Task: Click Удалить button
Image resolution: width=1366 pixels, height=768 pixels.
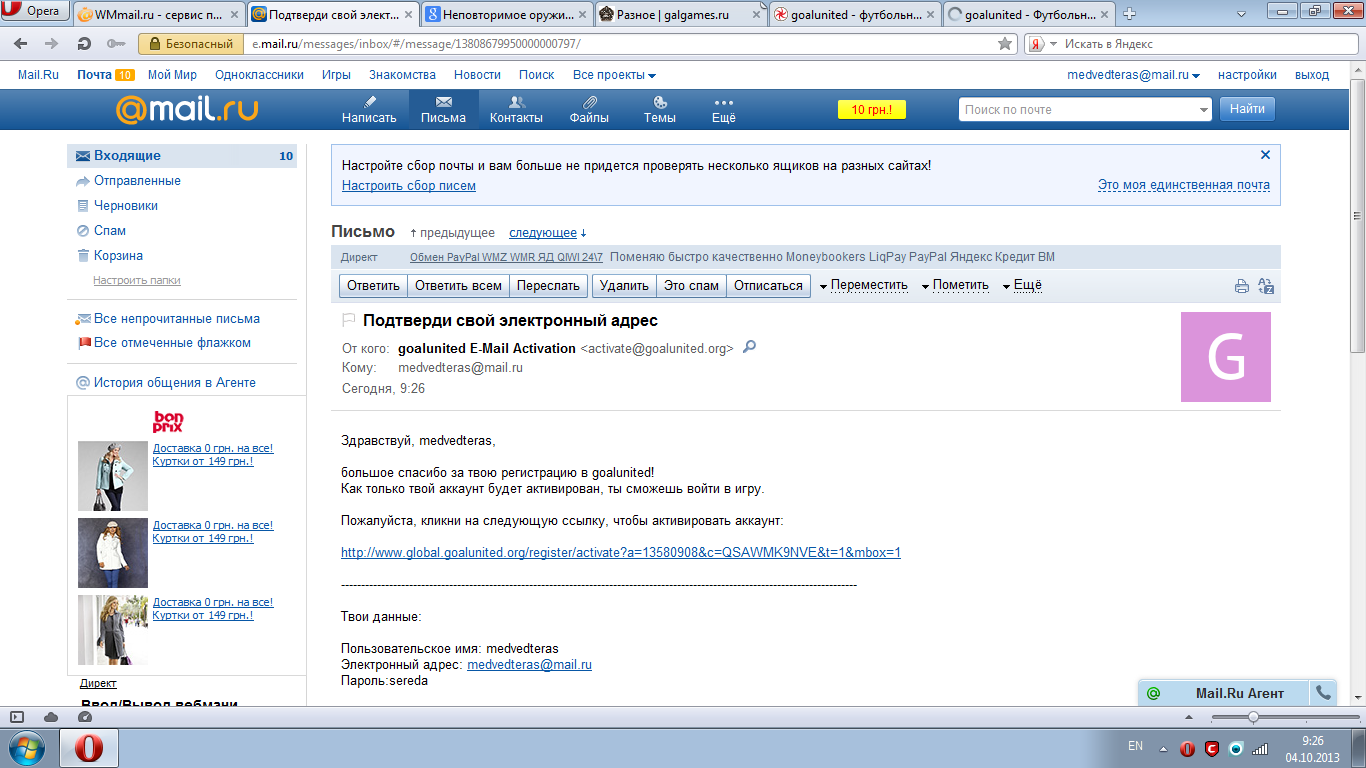Action: [x=624, y=285]
